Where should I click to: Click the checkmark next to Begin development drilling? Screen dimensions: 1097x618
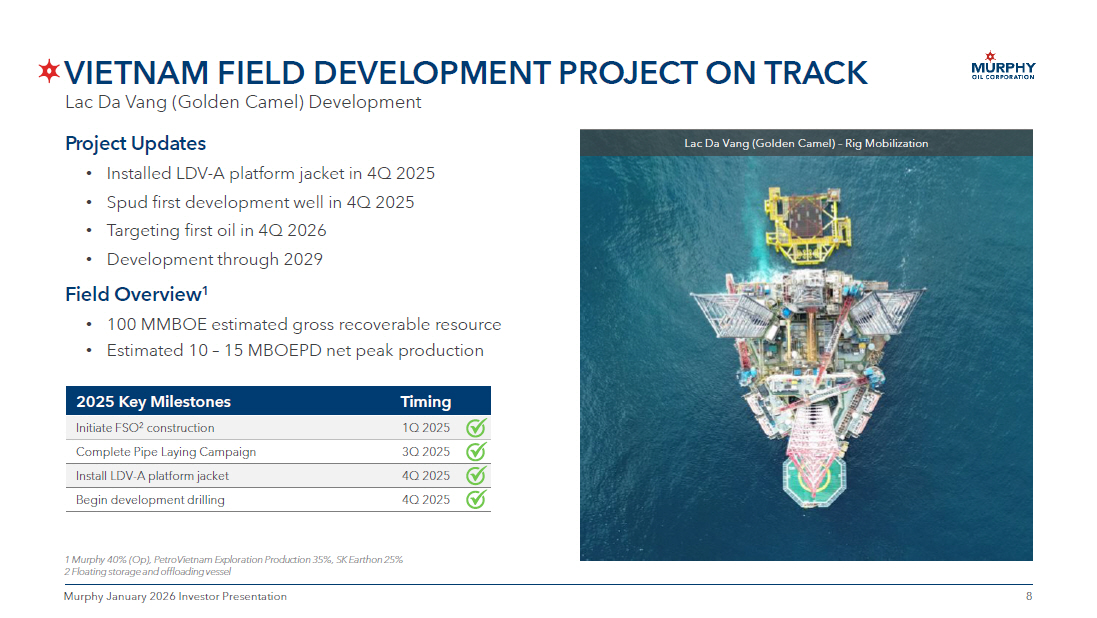(476, 499)
